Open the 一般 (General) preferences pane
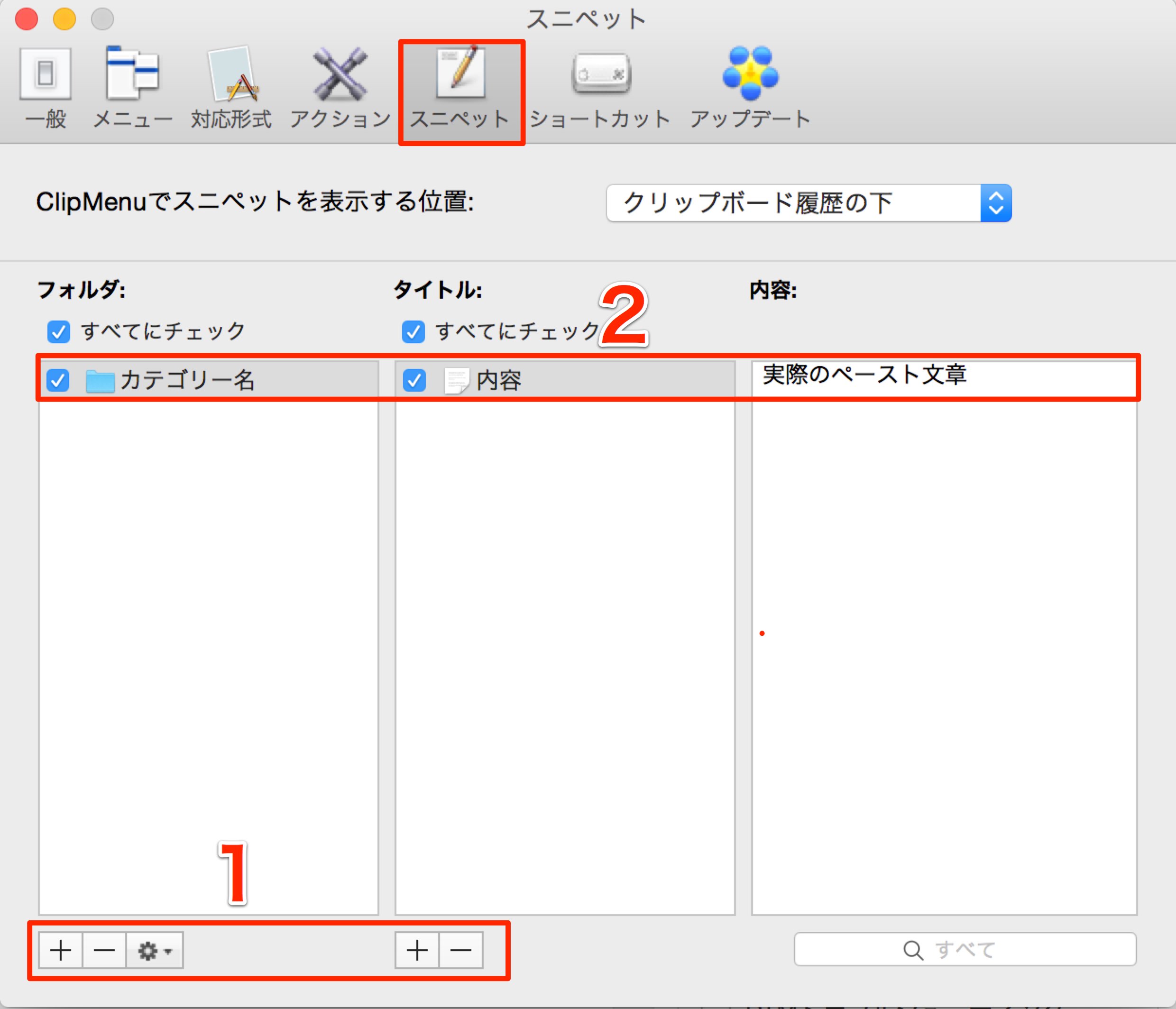 [x=46, y=88]
